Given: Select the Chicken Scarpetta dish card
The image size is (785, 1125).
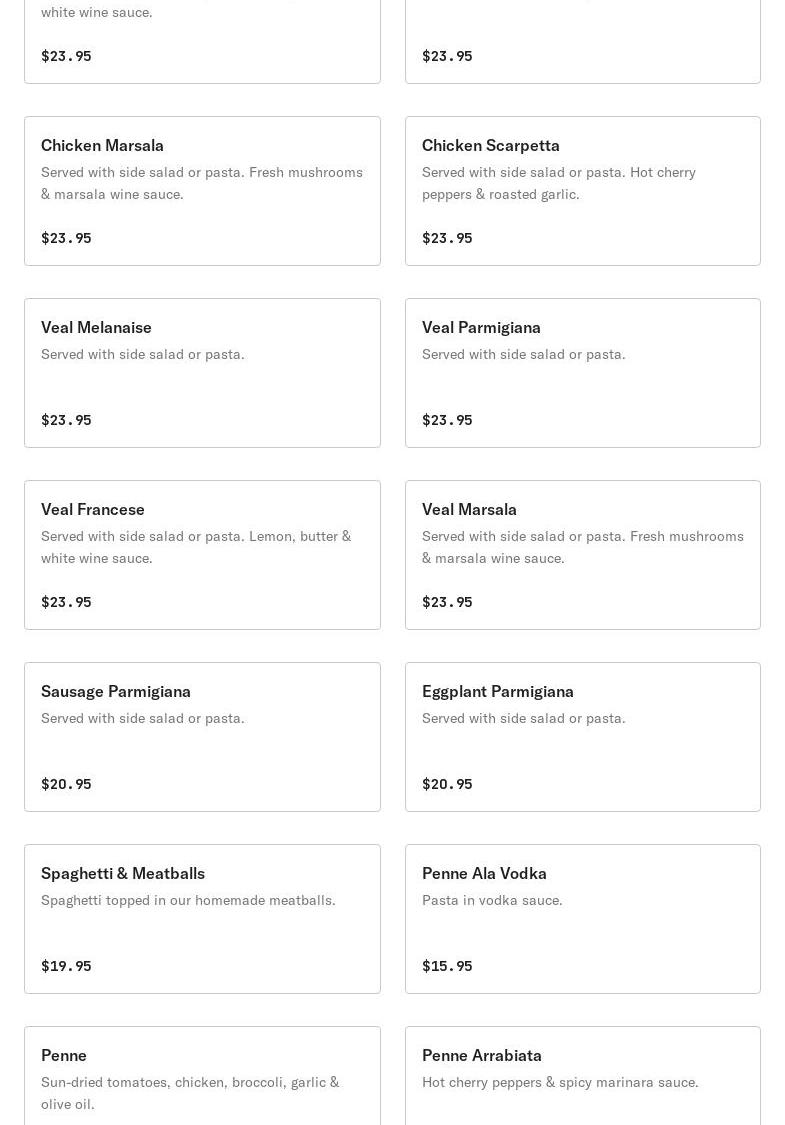Looking at the screenshot, I should [582, 191].
